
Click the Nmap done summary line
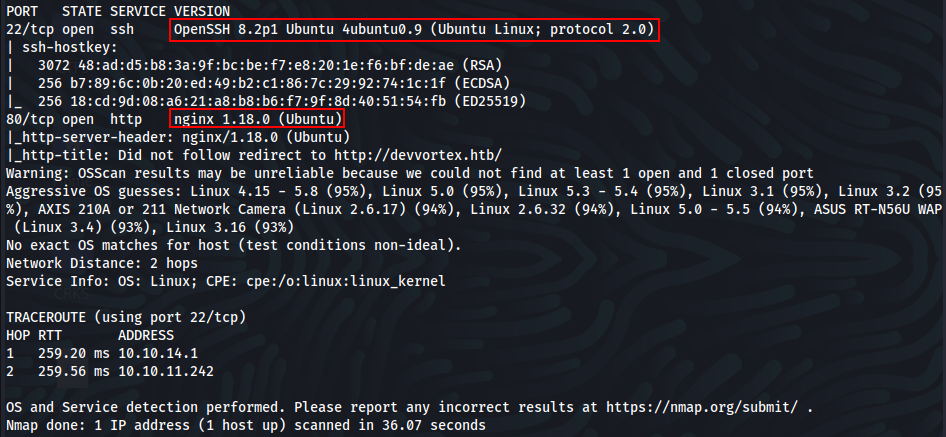[246, 425]
